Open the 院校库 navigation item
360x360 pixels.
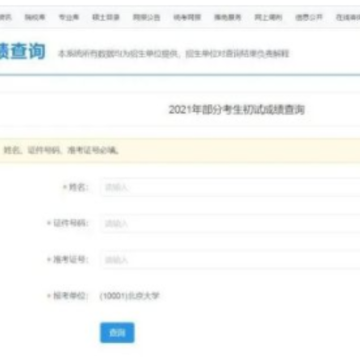pyautogui.click(x=35, y=18)
